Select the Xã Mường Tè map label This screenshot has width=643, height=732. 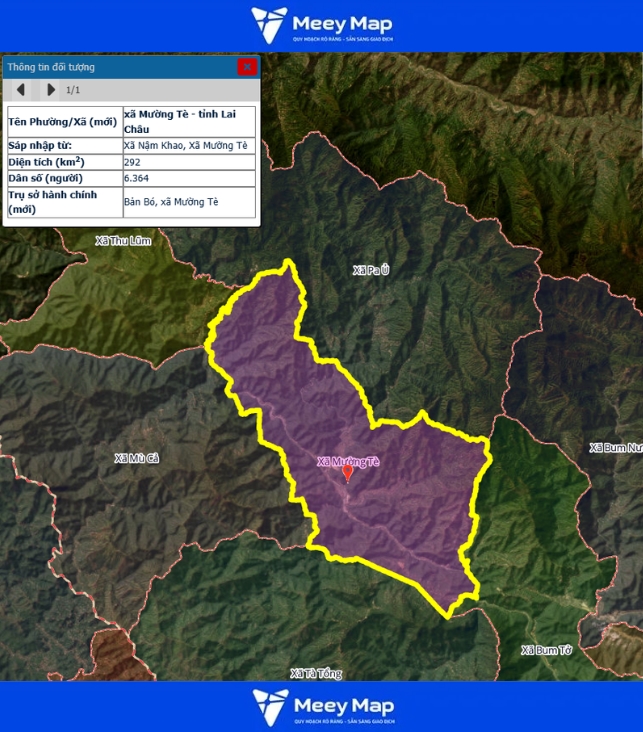coord(348,461)
